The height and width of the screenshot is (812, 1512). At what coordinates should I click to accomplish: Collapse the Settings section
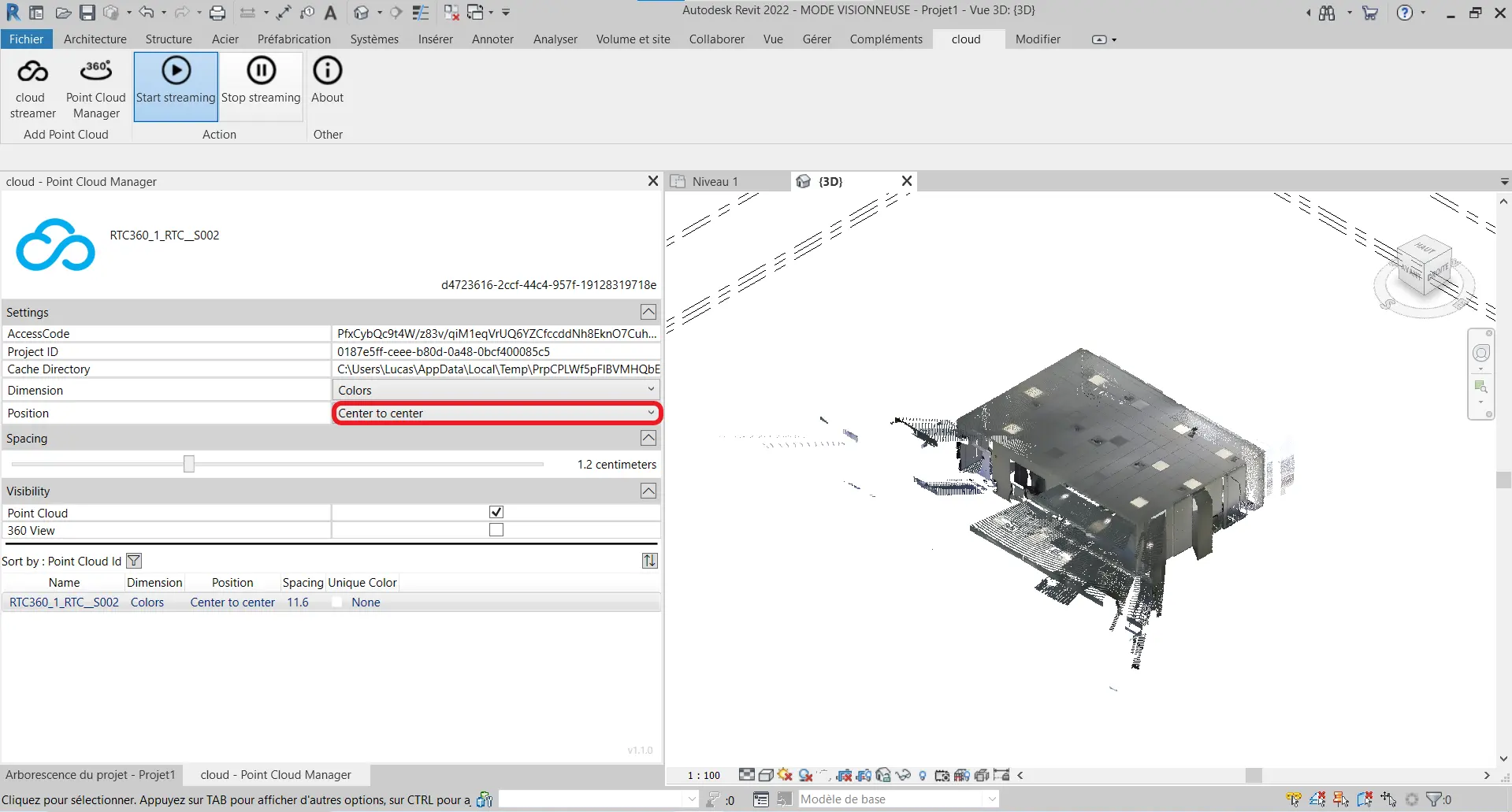pyautogui.click(x=648, y=312)
